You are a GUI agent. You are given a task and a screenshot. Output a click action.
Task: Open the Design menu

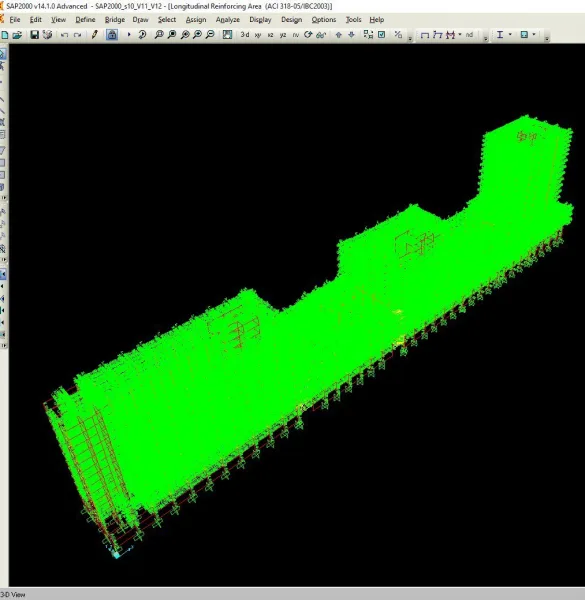[292, 20]
